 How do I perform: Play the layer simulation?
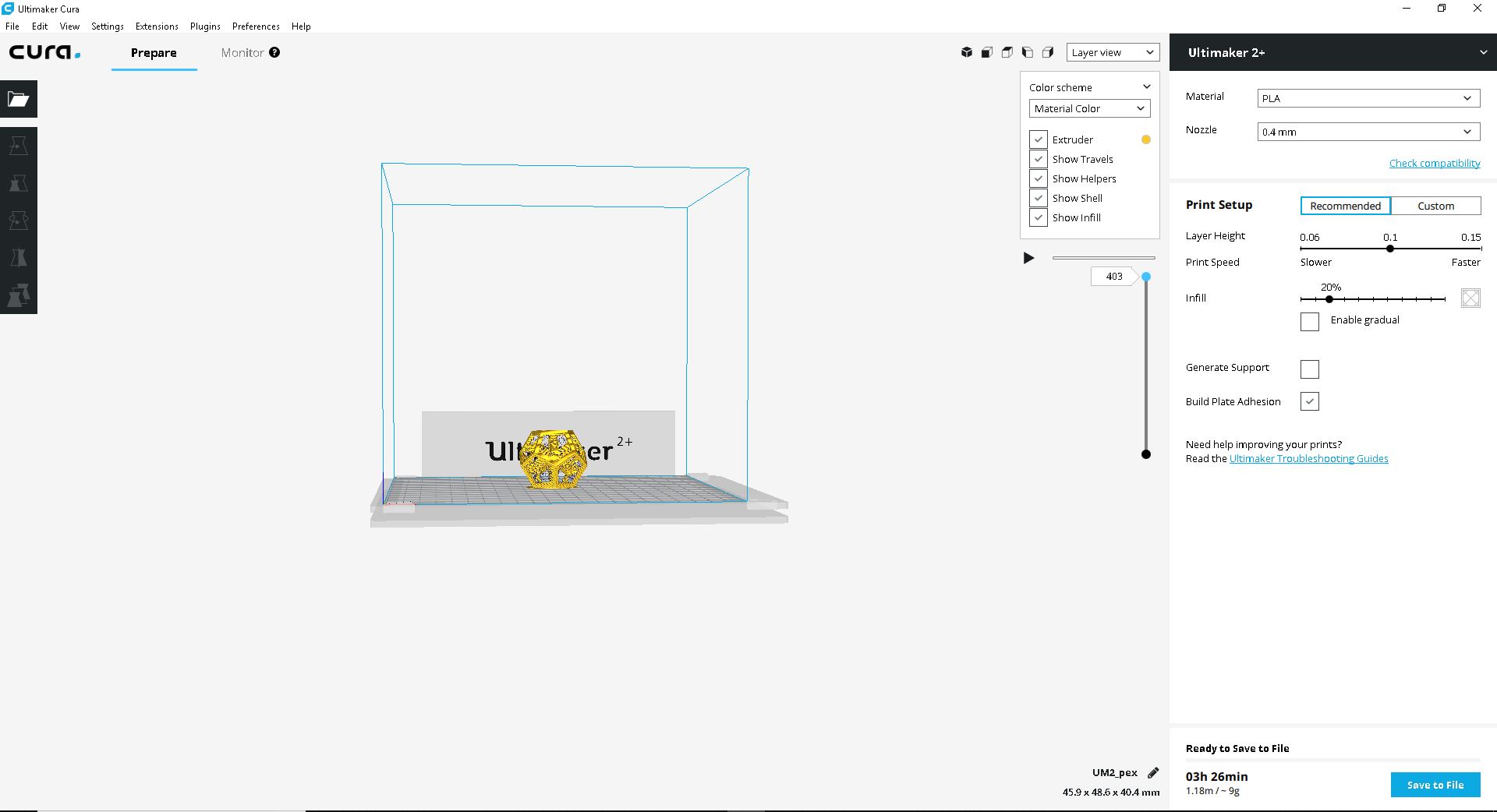[1028, 258]
